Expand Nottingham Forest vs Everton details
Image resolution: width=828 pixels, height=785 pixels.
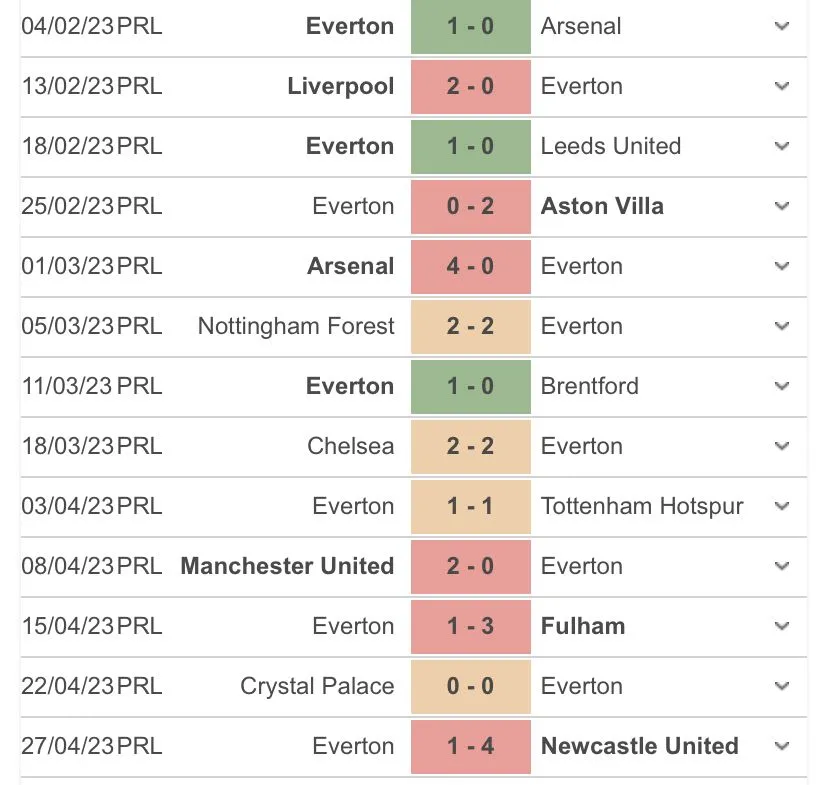click(x=782, y=326)
